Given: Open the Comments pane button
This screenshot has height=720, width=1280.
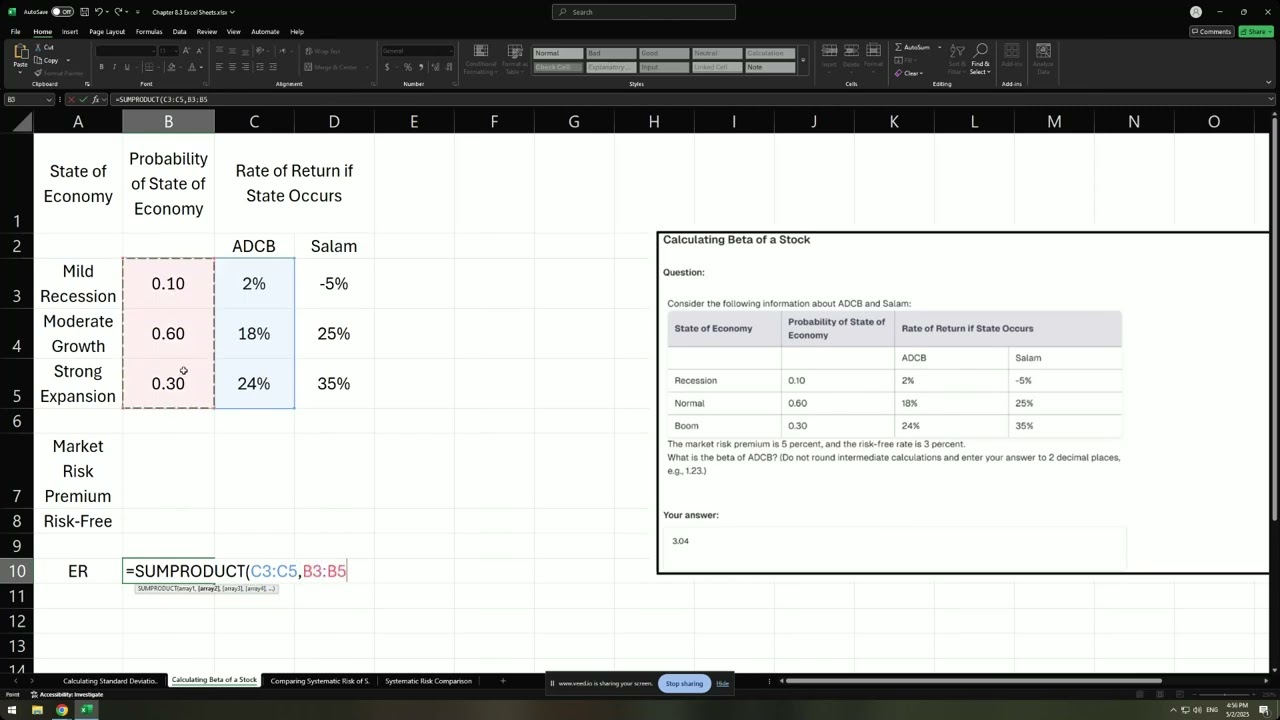Looking at the screenshot, I should (1211, 31).
